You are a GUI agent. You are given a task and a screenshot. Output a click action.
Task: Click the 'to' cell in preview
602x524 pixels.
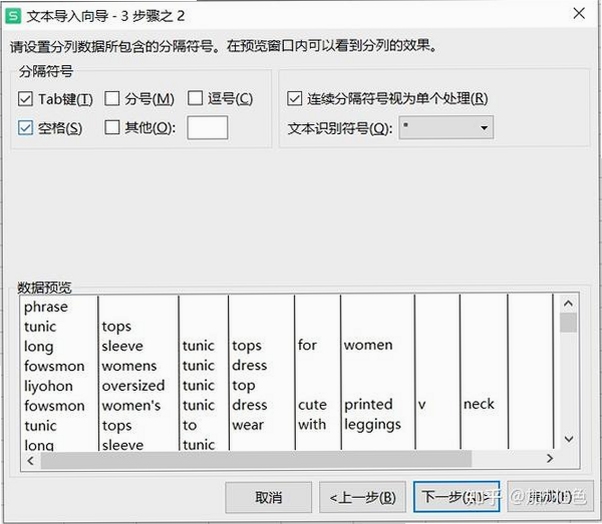[190, 425]
